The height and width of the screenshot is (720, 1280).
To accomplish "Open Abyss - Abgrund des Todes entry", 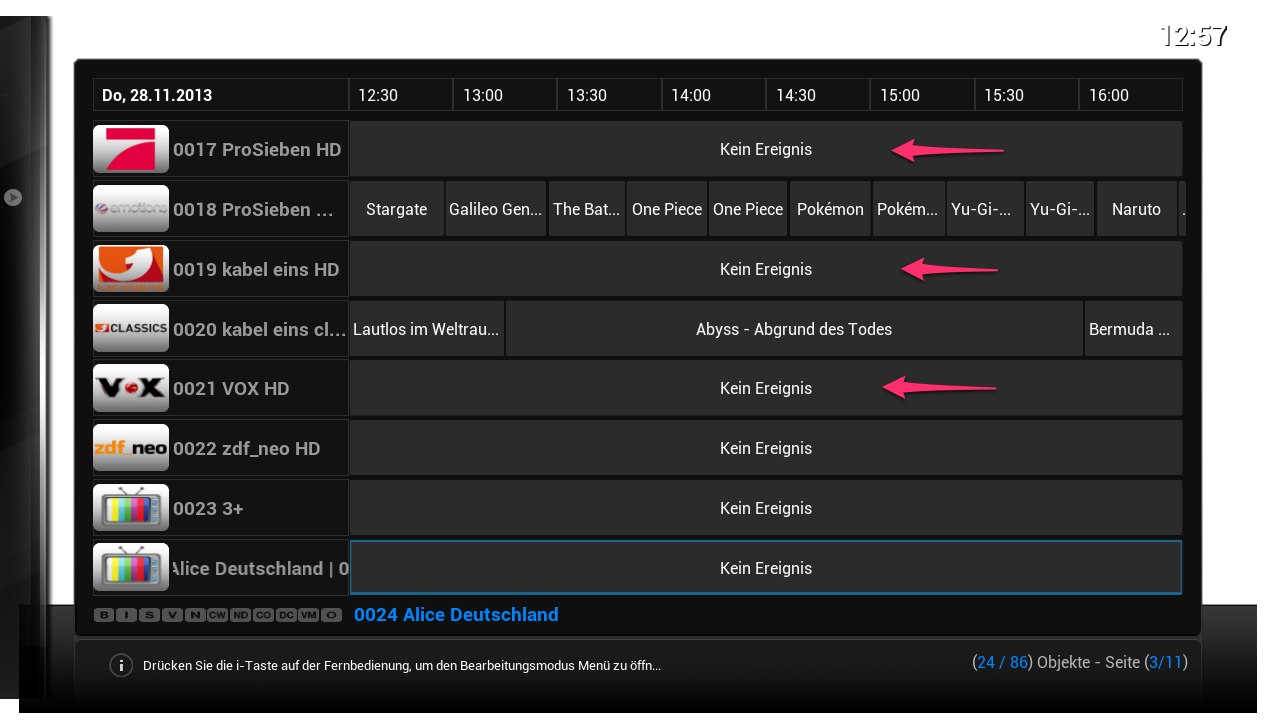I will pyautogui.click(x=794, y=329).
